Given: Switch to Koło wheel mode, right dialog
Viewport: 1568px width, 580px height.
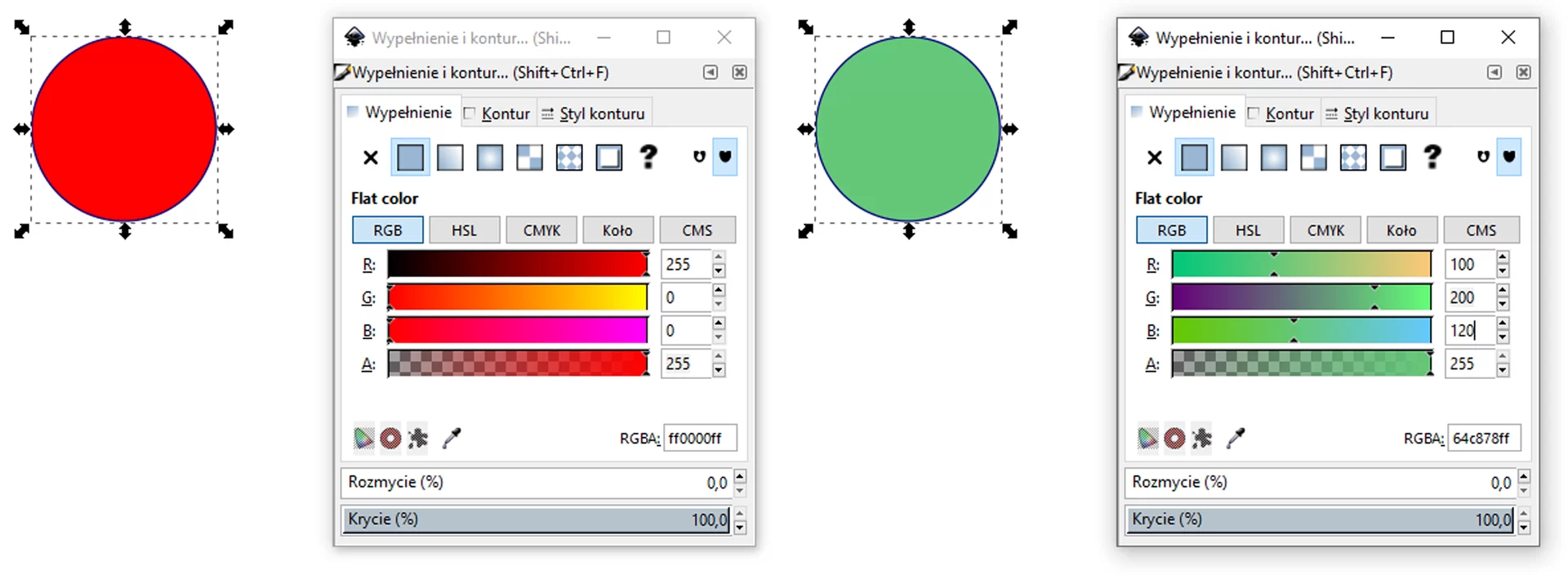Looking at the screenshot, I should click(1402, 230).
